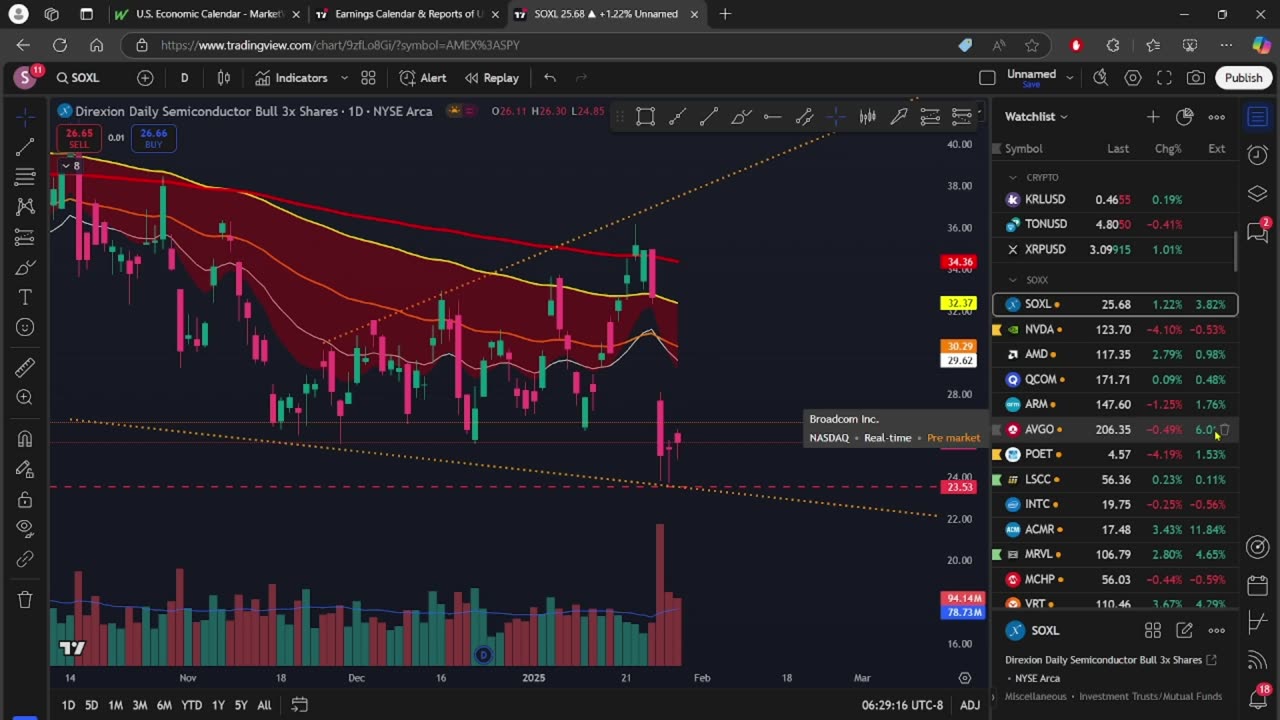
Task: Open watchlist advanced view pie icon
Action: click(1185, 117)
